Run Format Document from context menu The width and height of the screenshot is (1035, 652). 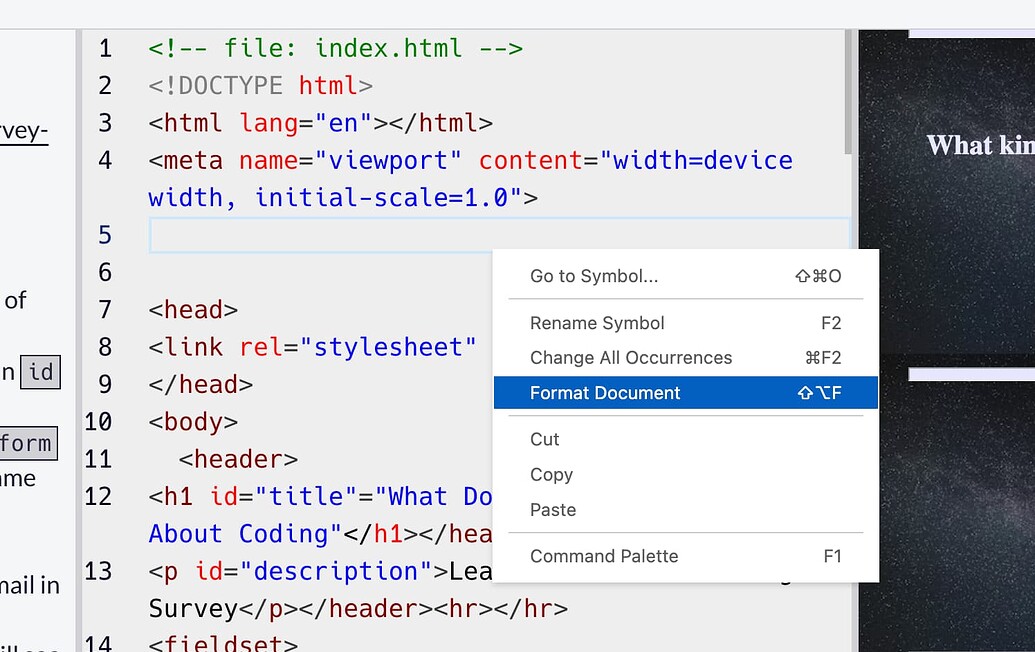605,393
